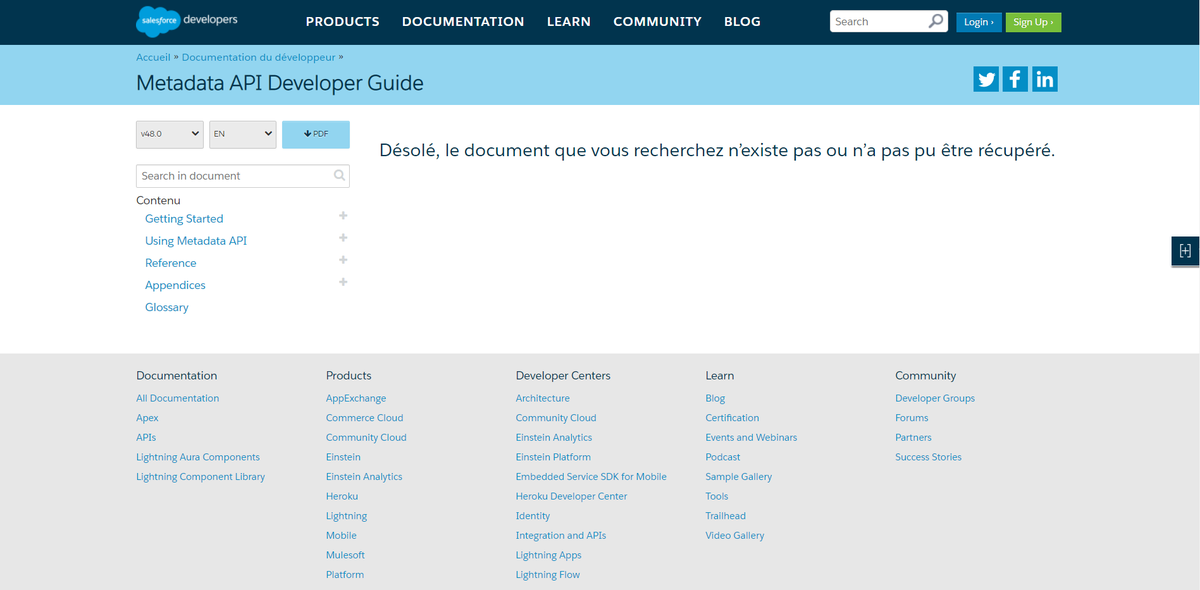This screenshot has width=1200, height=590.
Task: Share on LinkedIn icon
Action: 1044,80
